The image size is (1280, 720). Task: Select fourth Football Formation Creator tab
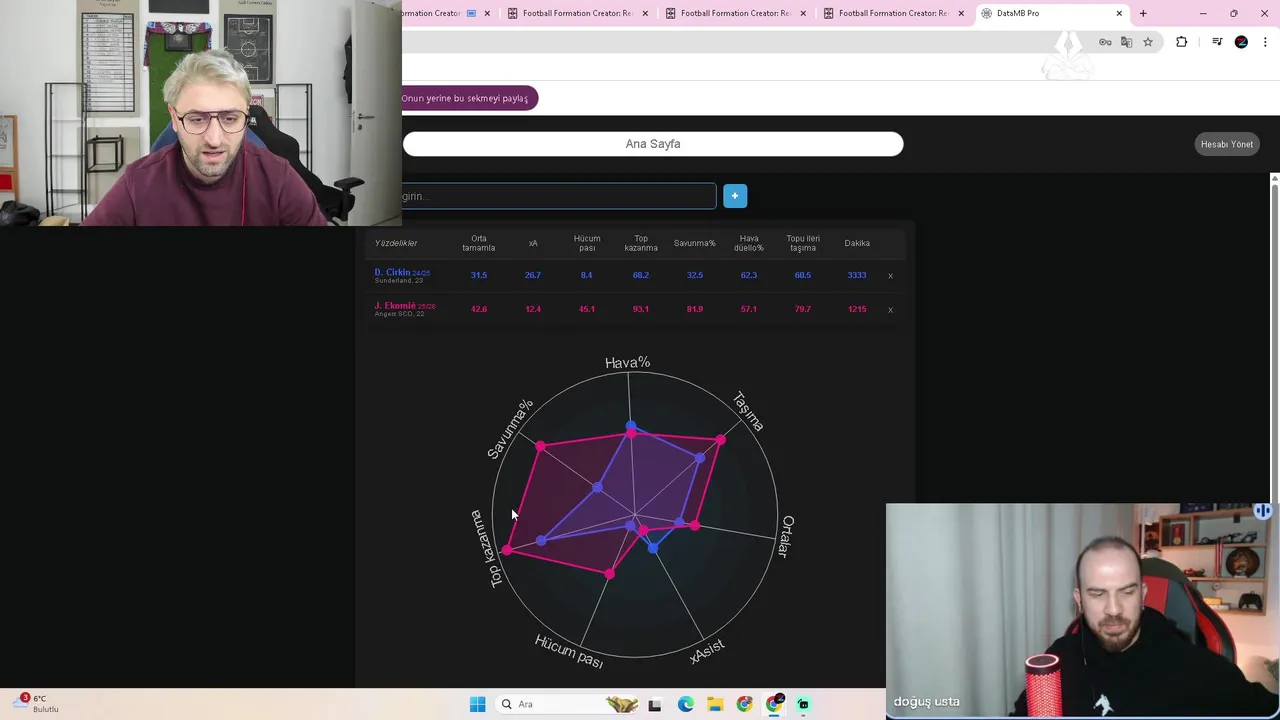(x=893, y=13)
